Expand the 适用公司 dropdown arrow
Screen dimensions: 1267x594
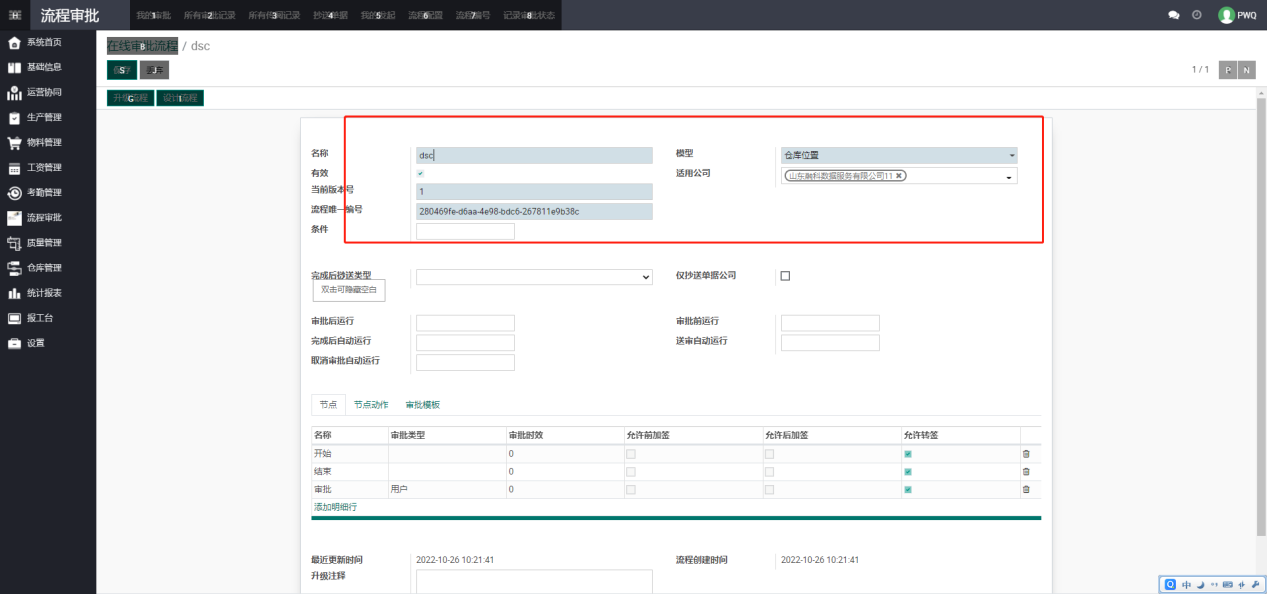point(1009,177)
